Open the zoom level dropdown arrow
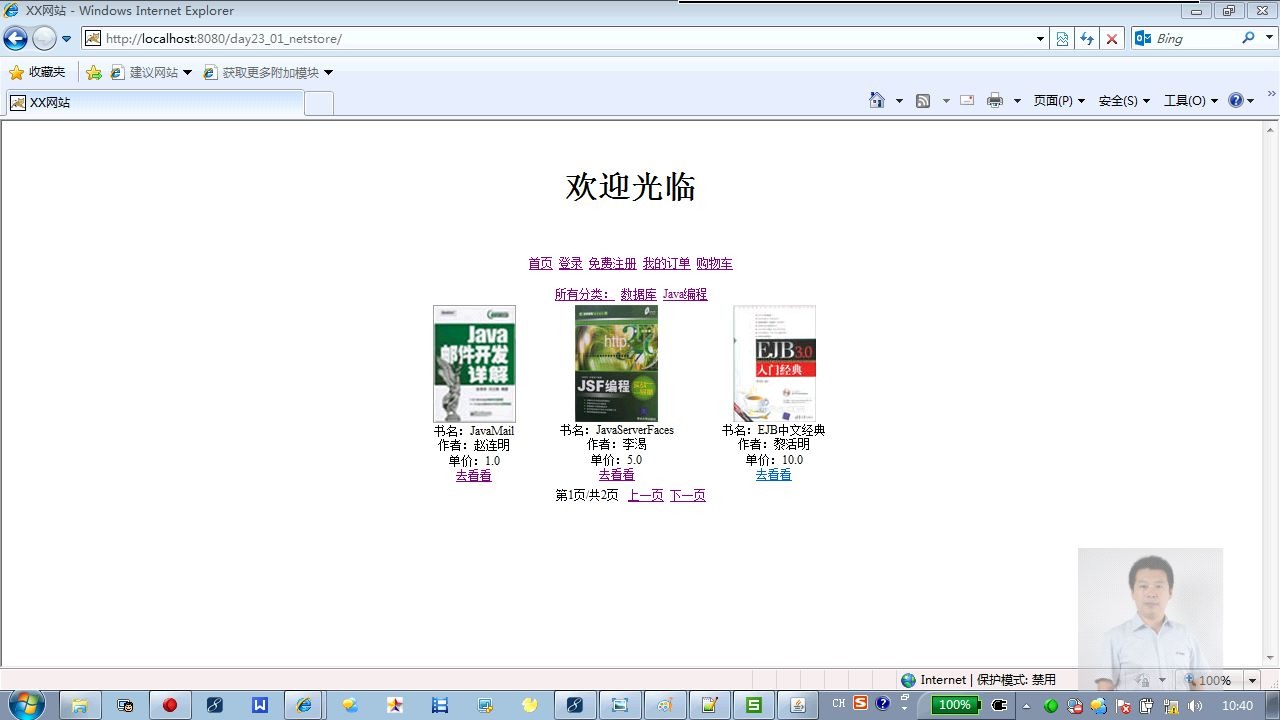 pyautogui.click(x=1252, y=680)
